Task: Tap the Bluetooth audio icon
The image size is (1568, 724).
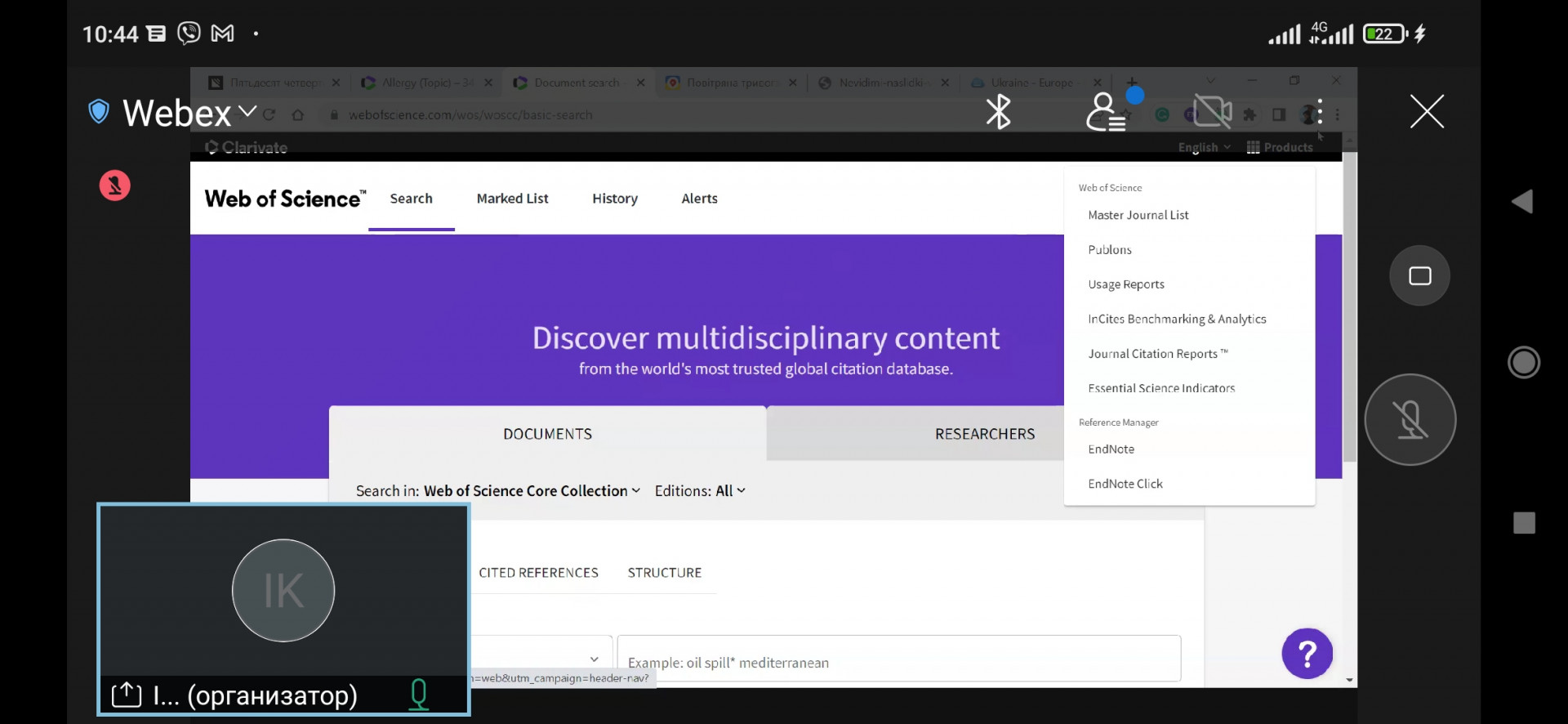Action: [x=998, y=112]
